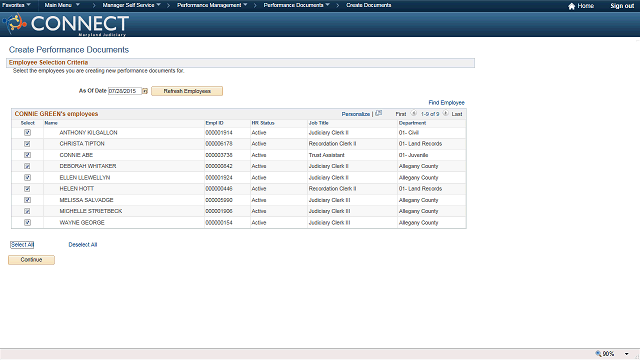Click Personalize link in employee grid
Viewport: 640px width, 360px height.
356,114
